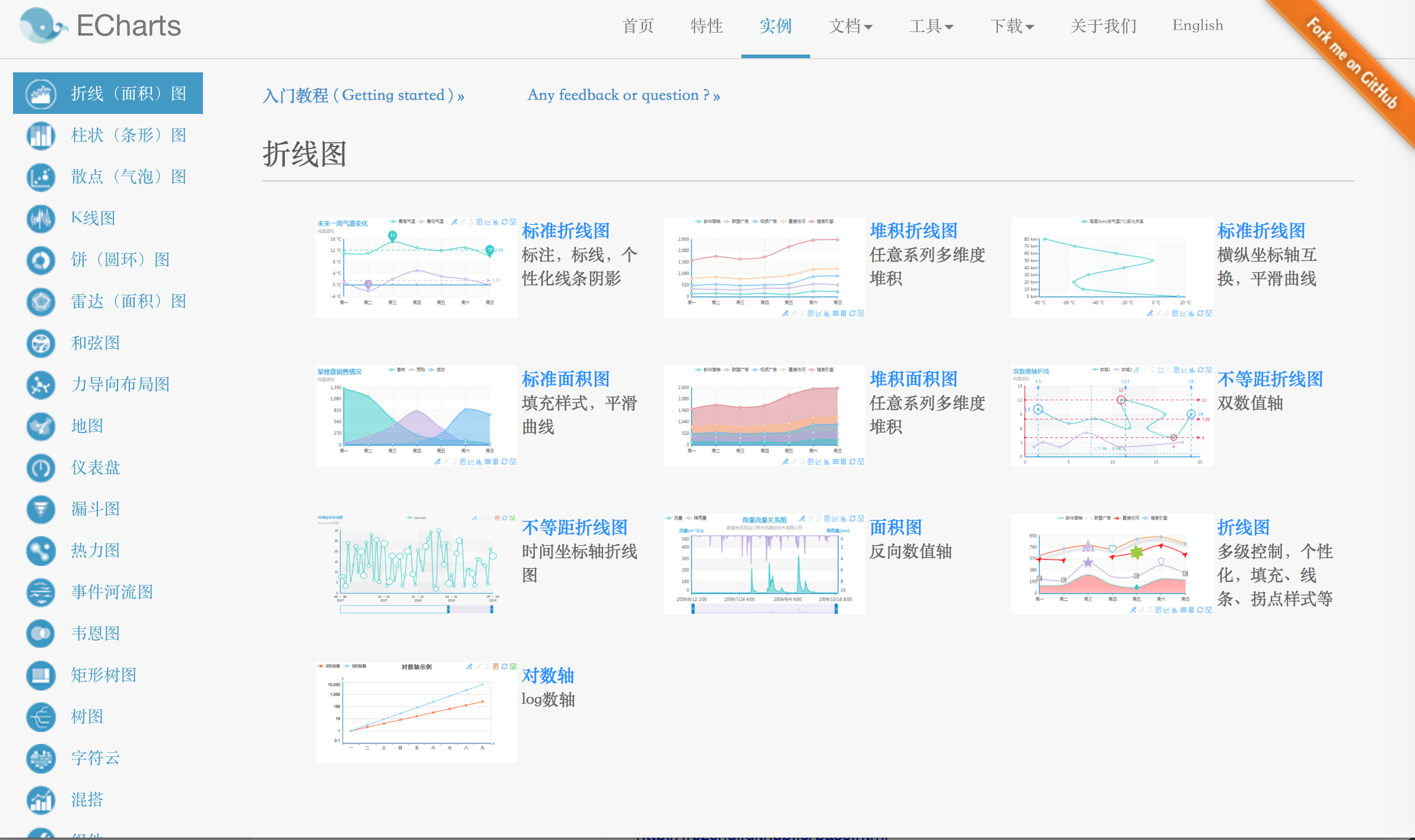Expand the 文档 dropdown menu

coord(850,26)
